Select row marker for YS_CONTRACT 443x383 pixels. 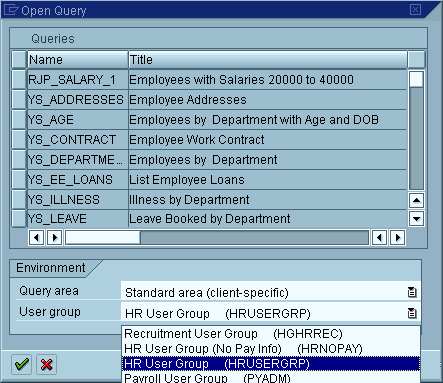[19, 140]
